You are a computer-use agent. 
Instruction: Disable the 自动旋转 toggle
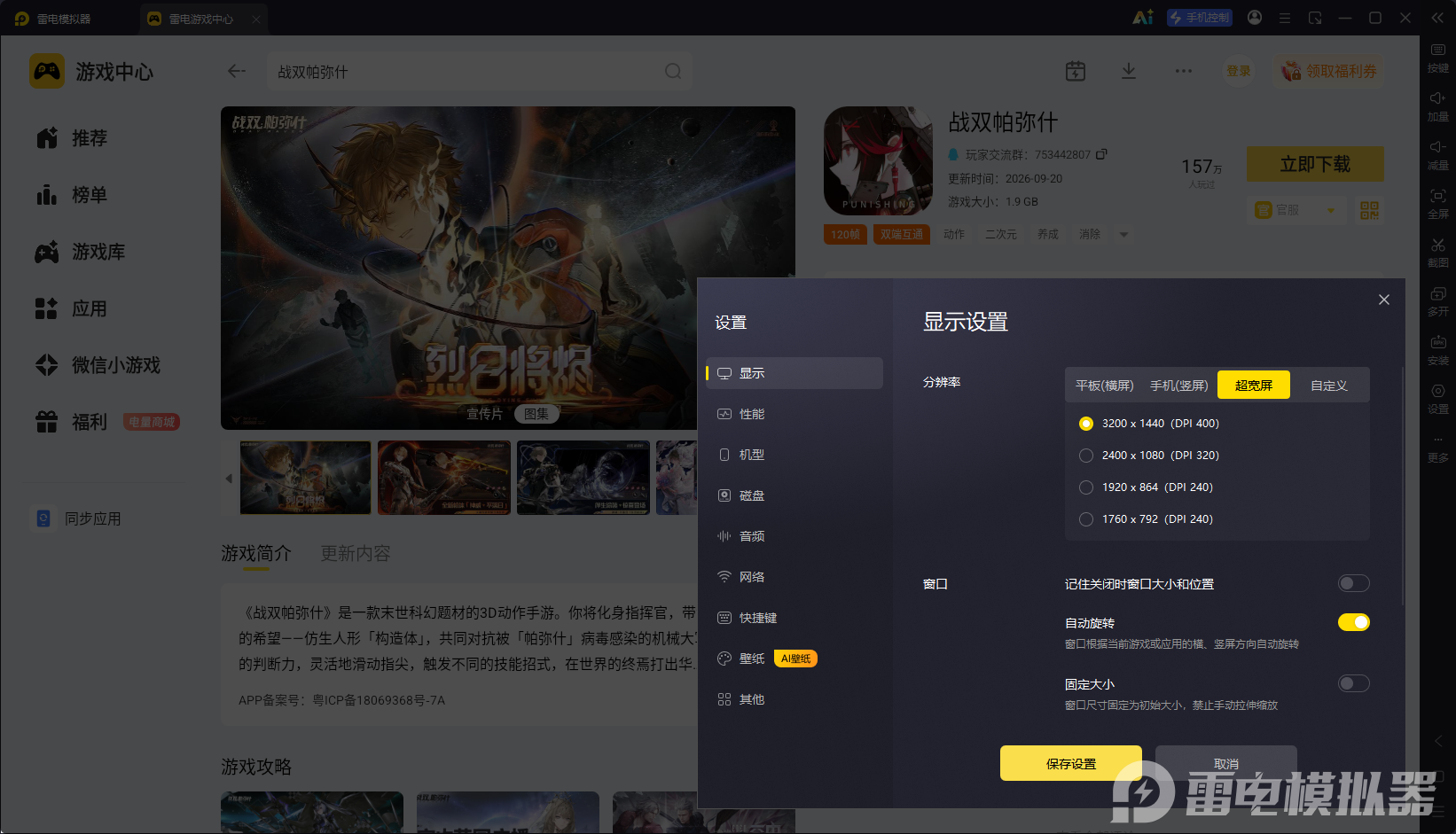[x=1354, y=622]
